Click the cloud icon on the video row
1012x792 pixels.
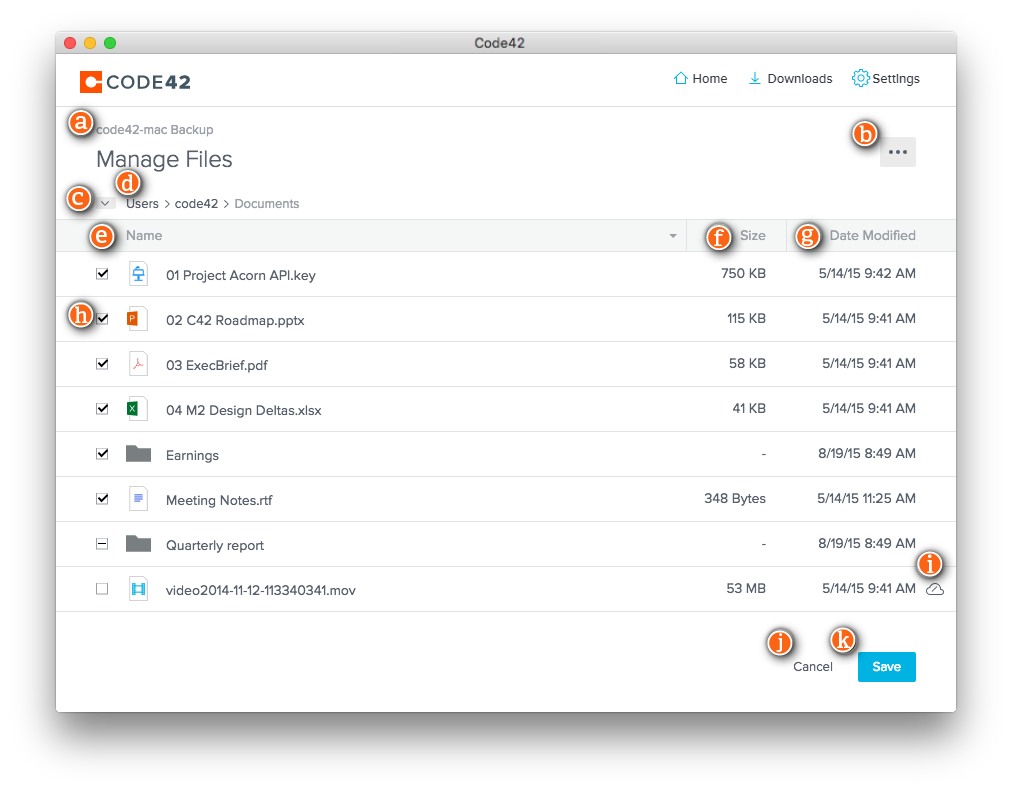pyautogui.click(x=935, y=589)
